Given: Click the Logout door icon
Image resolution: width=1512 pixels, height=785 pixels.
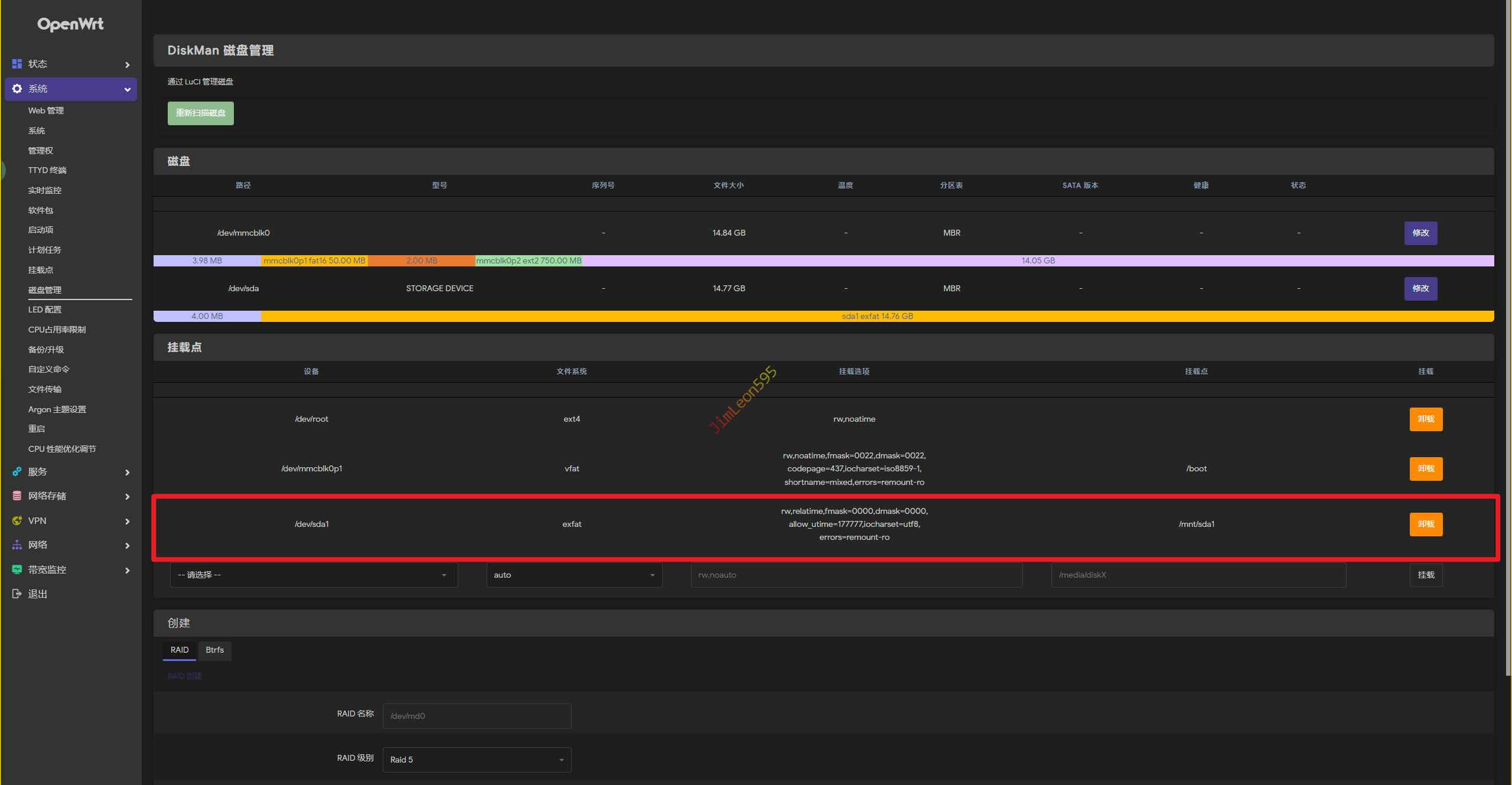Looking at the screenshot, I should coord(17,594).
